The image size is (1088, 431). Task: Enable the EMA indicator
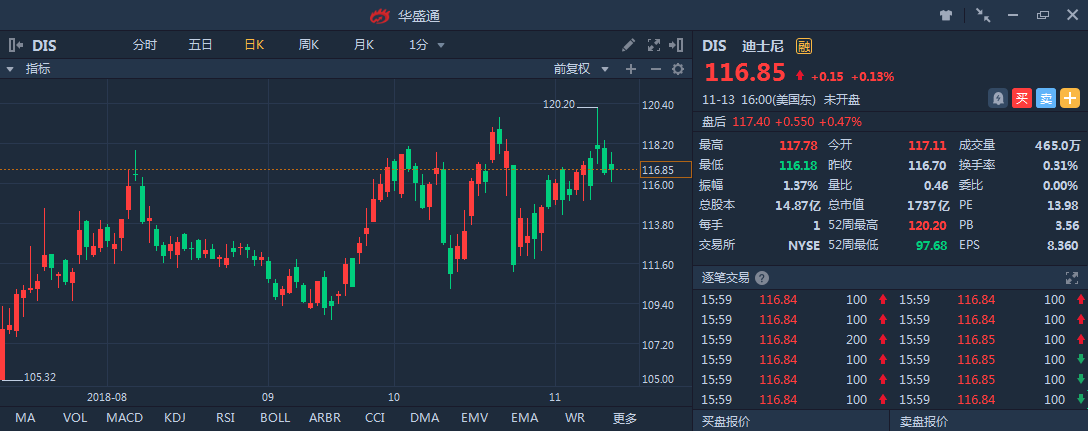point(525,418)
